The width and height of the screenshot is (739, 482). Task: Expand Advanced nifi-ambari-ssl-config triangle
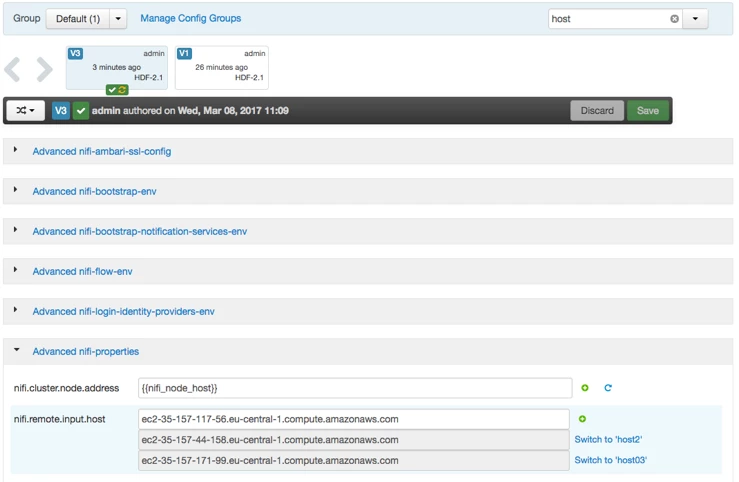click(x=16, y=149)
